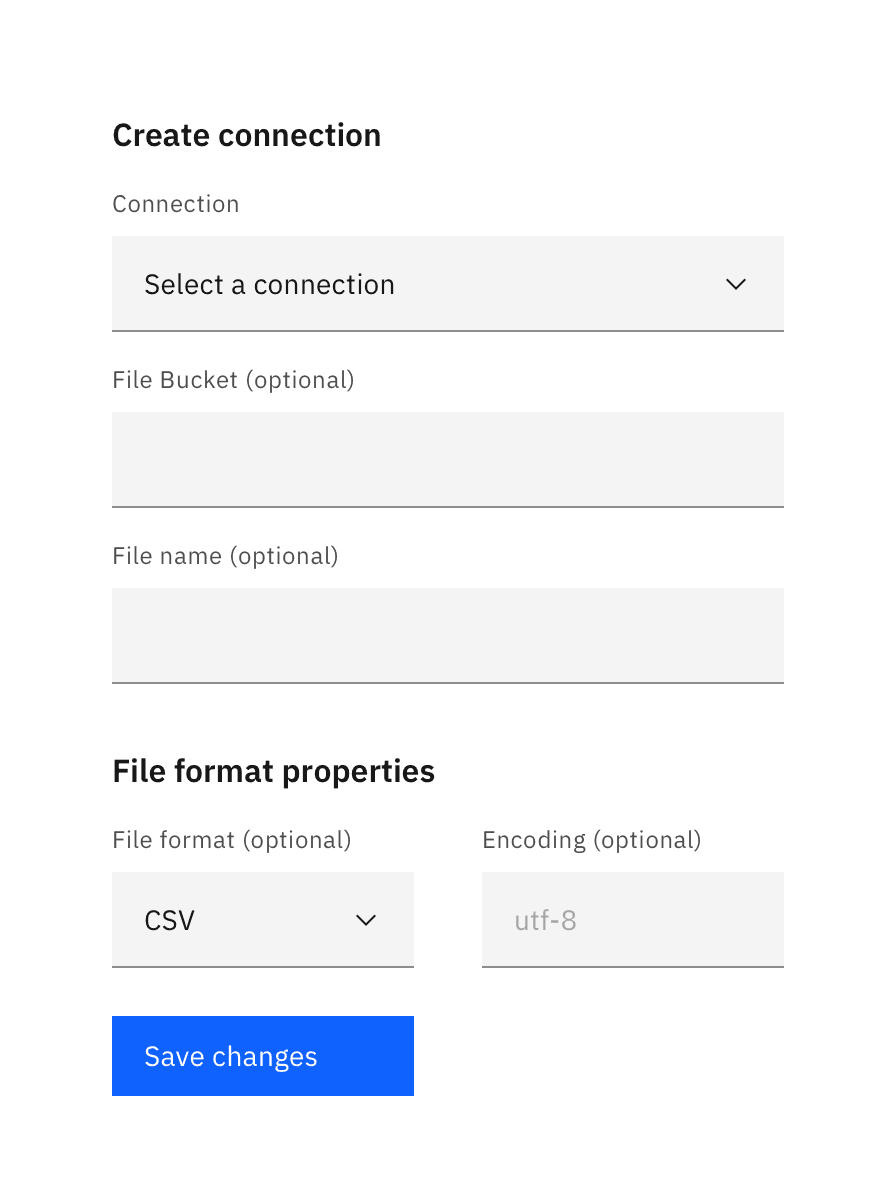Click the 'Save changes' button label text
This screenshot has width=896, height=1192.
pos(230,1057)
